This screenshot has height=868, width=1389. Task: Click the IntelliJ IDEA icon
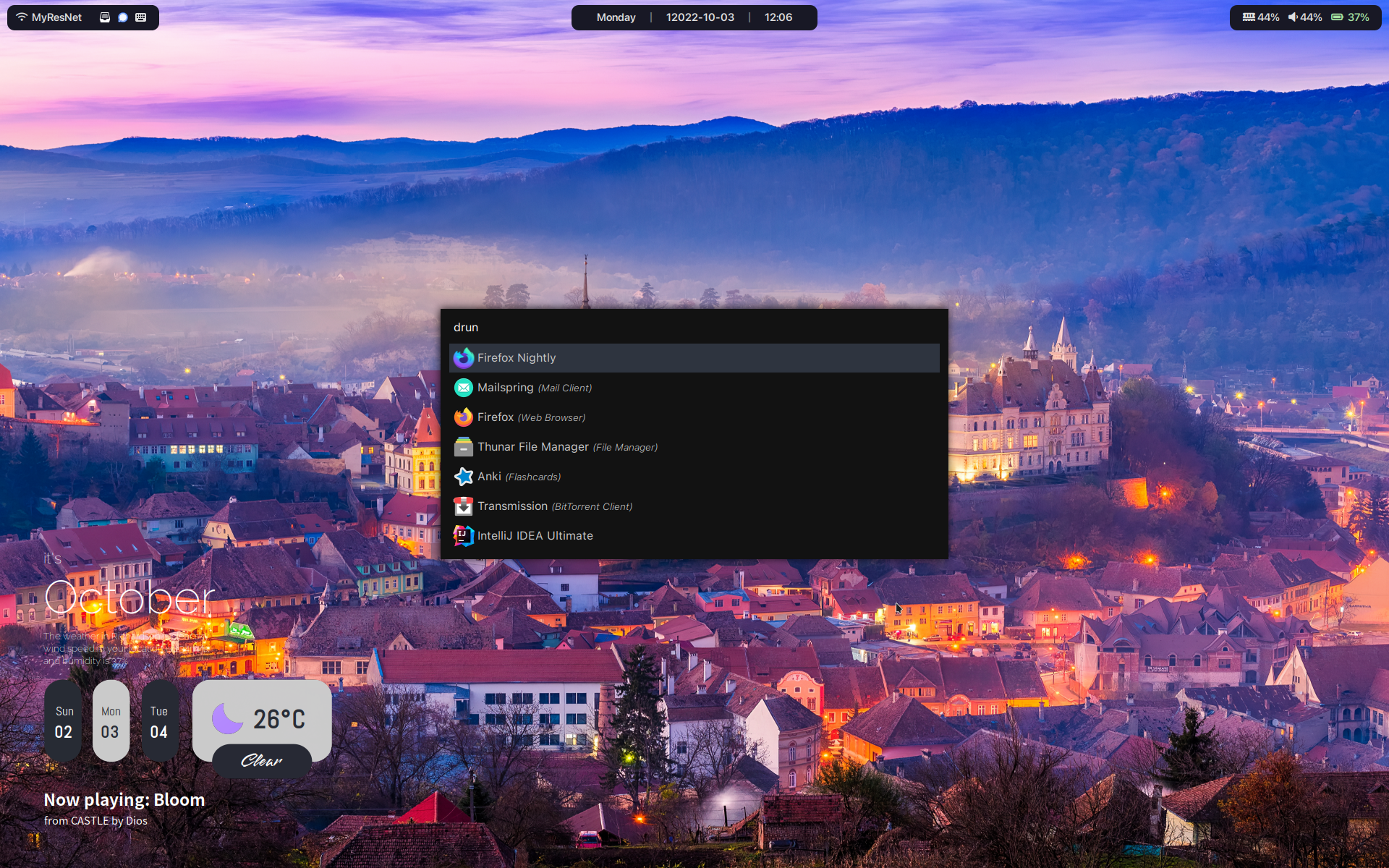pos(463,536)
